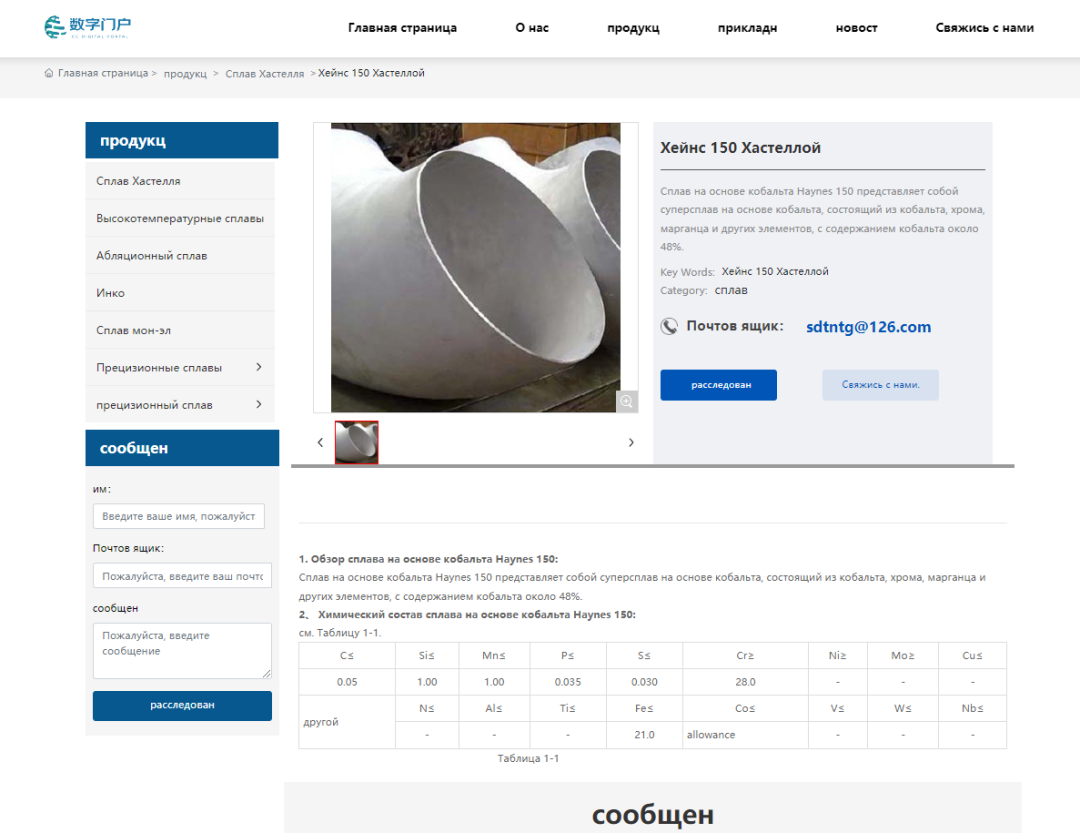
Task: Open О нас in the top navigation
Action: (x=532, y=28)
